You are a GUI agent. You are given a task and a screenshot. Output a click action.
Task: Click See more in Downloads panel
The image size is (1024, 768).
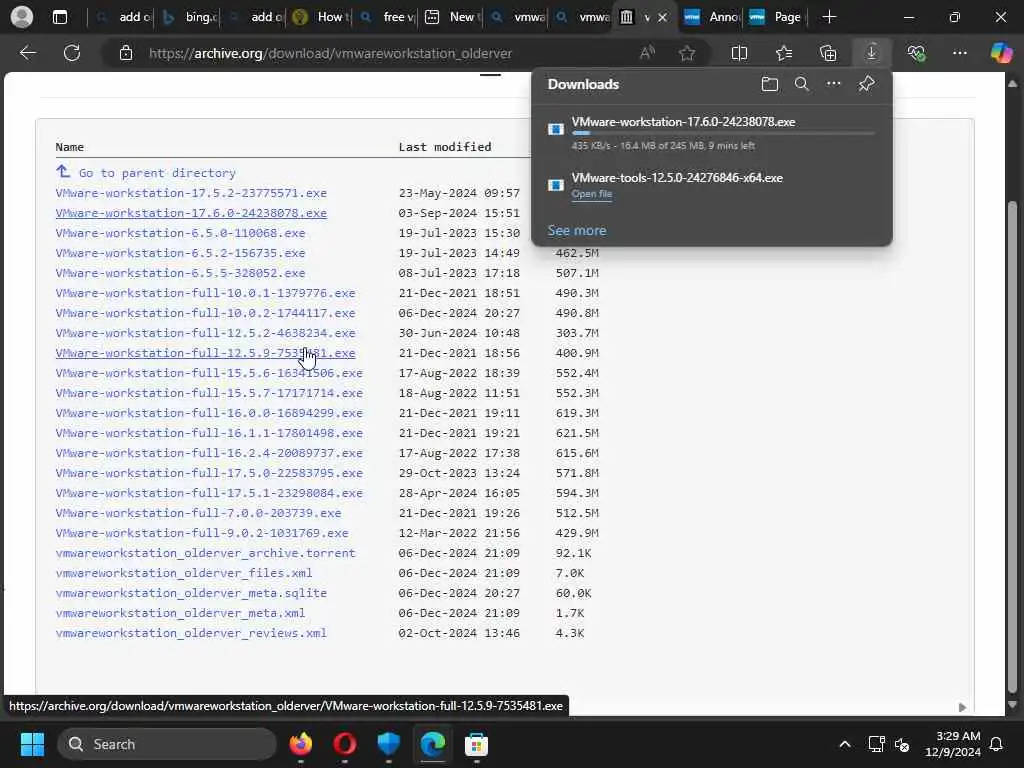[x=577, y=231]
